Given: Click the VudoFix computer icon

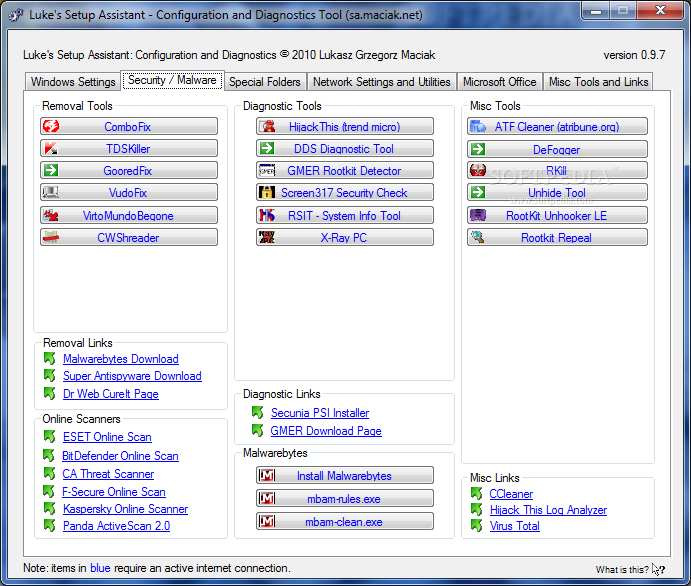Looking at the screenshot, I should 51,192.
